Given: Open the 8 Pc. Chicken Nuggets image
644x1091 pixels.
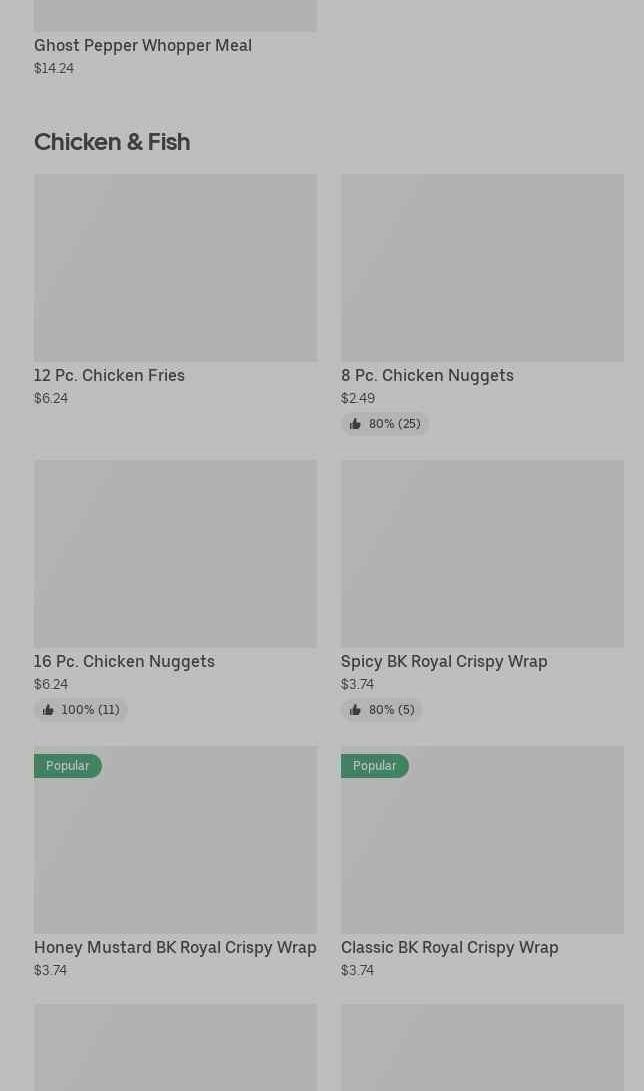Looking at the screenshot, I should coord(482,268).
